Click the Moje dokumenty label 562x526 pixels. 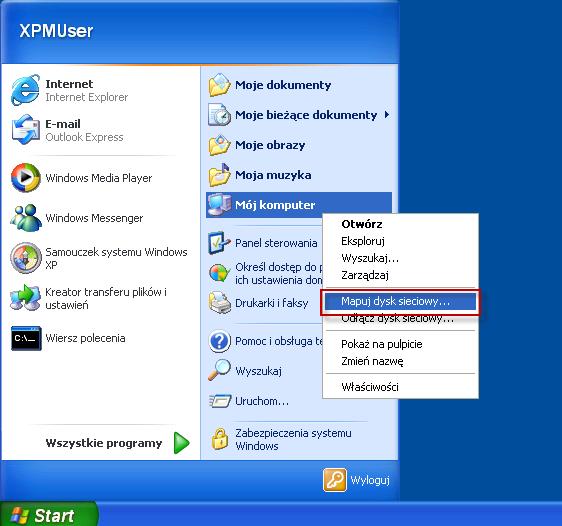[283, 85]
